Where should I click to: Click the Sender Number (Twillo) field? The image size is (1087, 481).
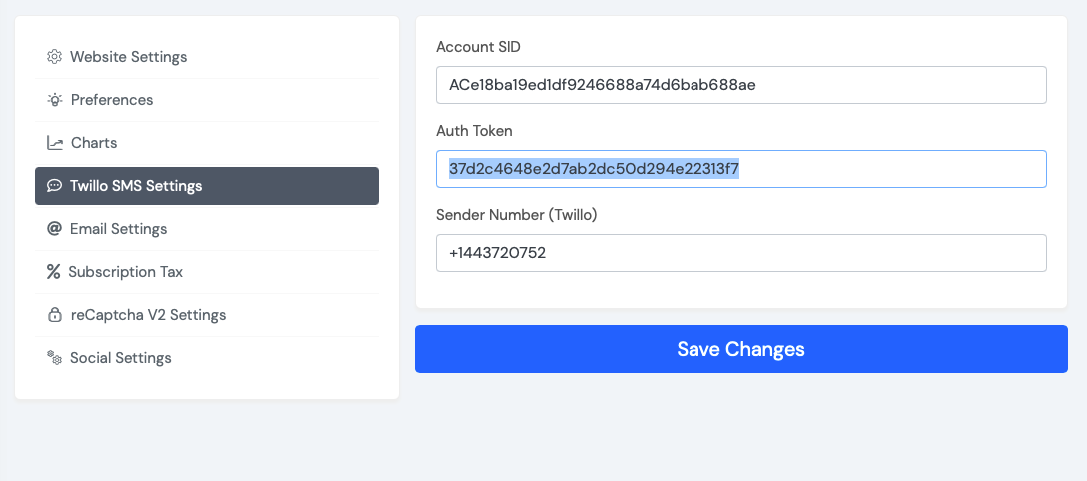(741, 253)
